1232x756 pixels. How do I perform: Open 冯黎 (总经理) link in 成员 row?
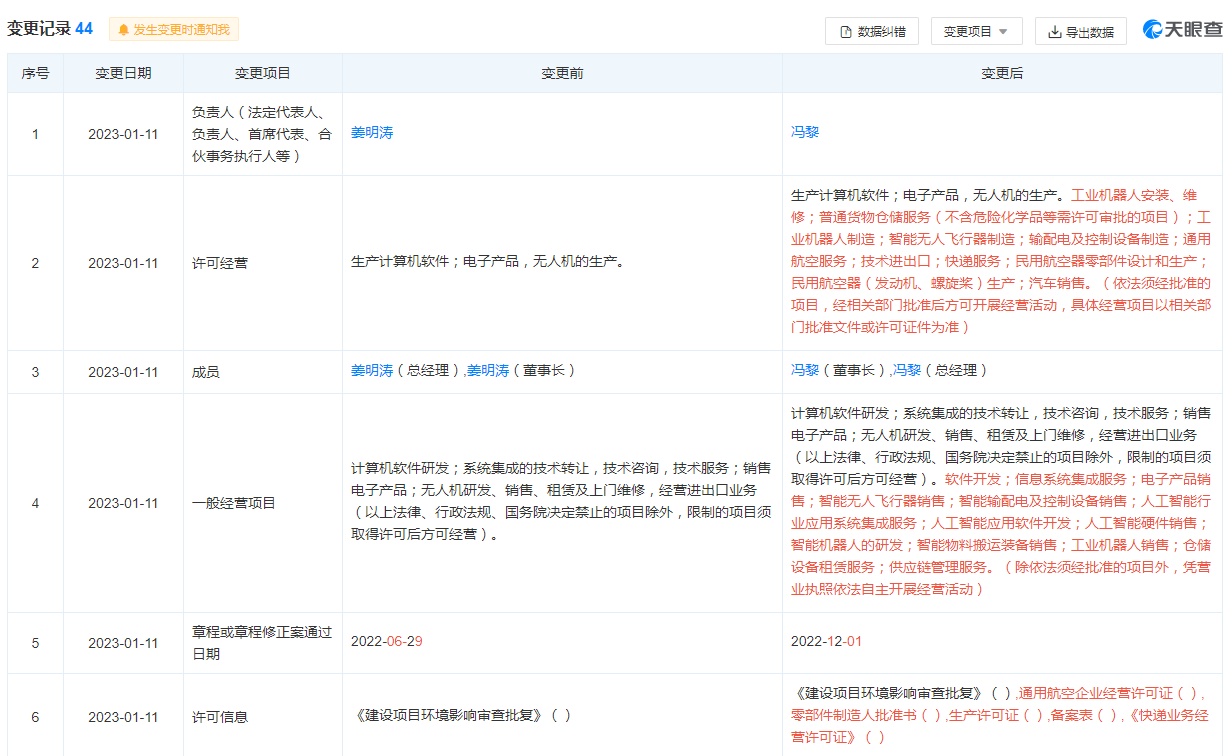click(907, 371)
